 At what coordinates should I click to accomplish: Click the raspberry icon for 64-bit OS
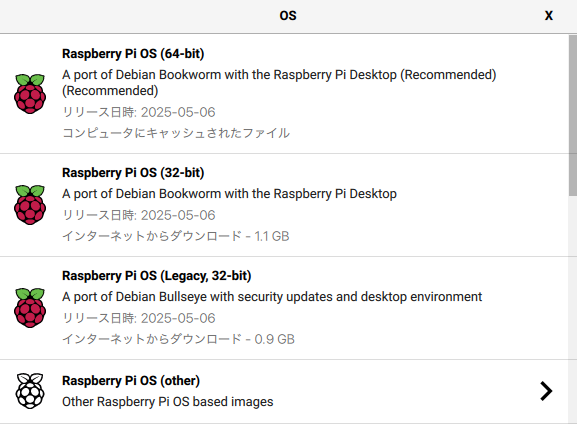30,93
